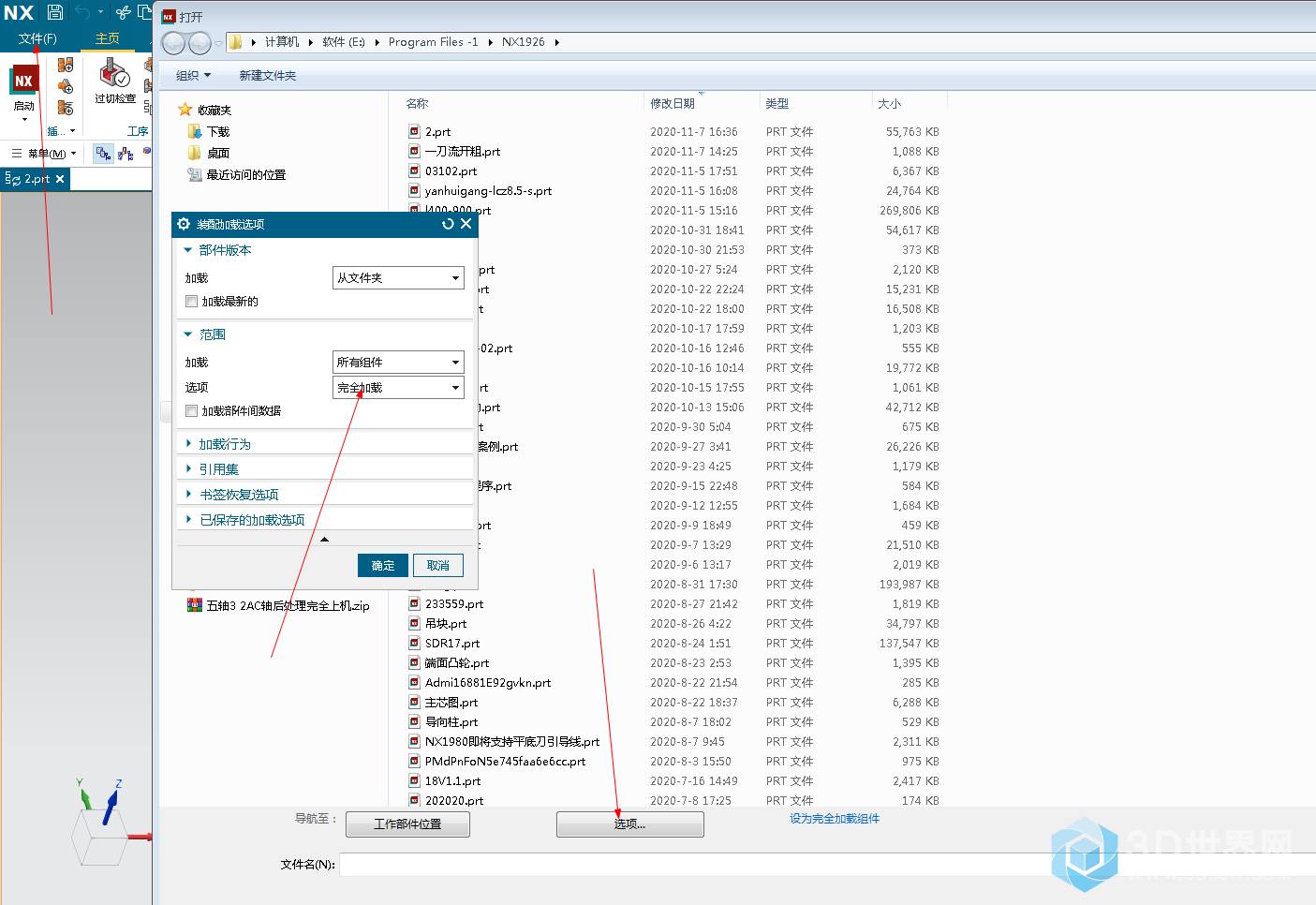Image resolution: width=1316 pixels, height=905 pixels.
Task: Select the program order view icon
Action: point(104,154)
